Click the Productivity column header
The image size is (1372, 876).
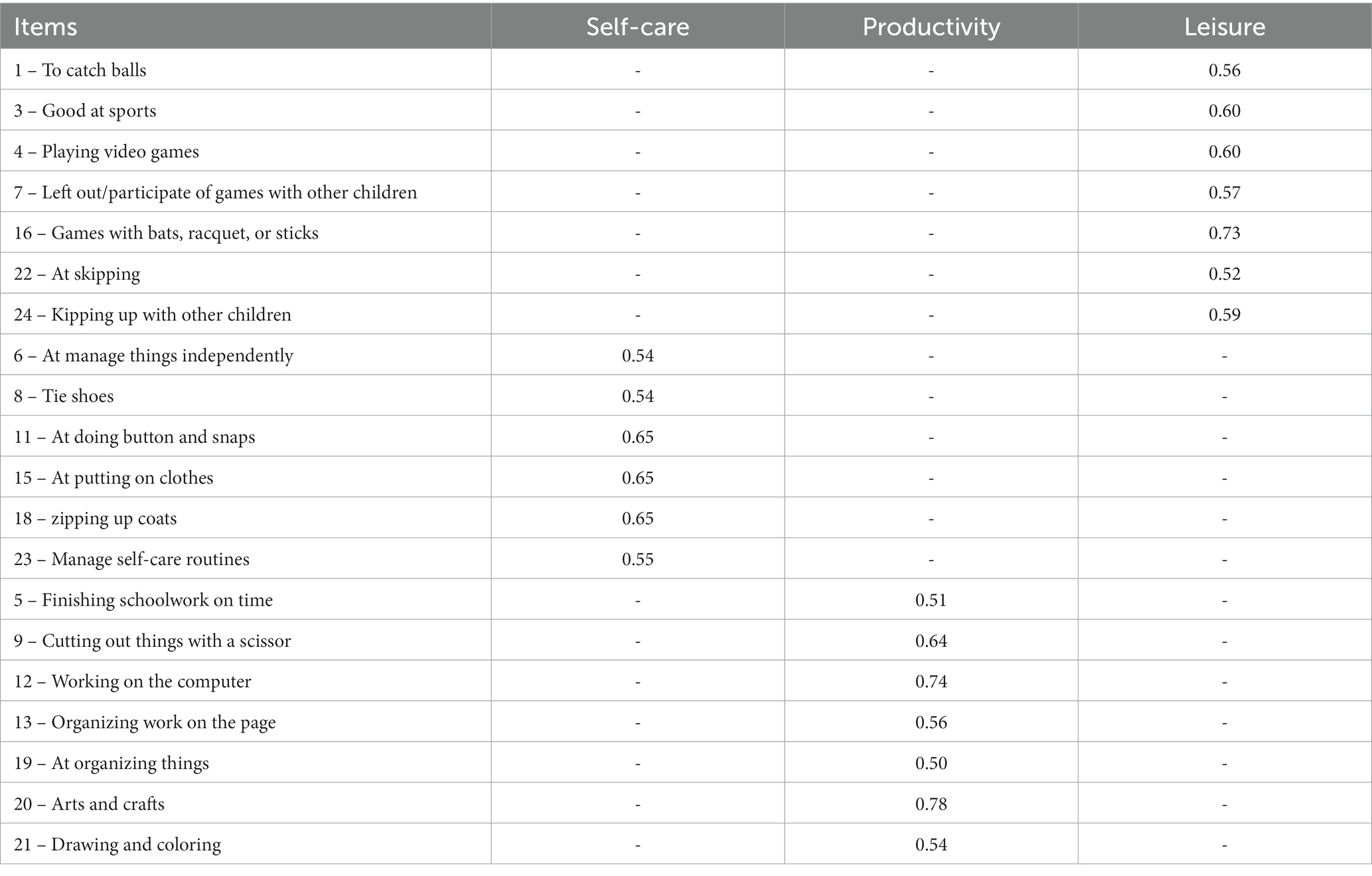[x=931, y=27]
